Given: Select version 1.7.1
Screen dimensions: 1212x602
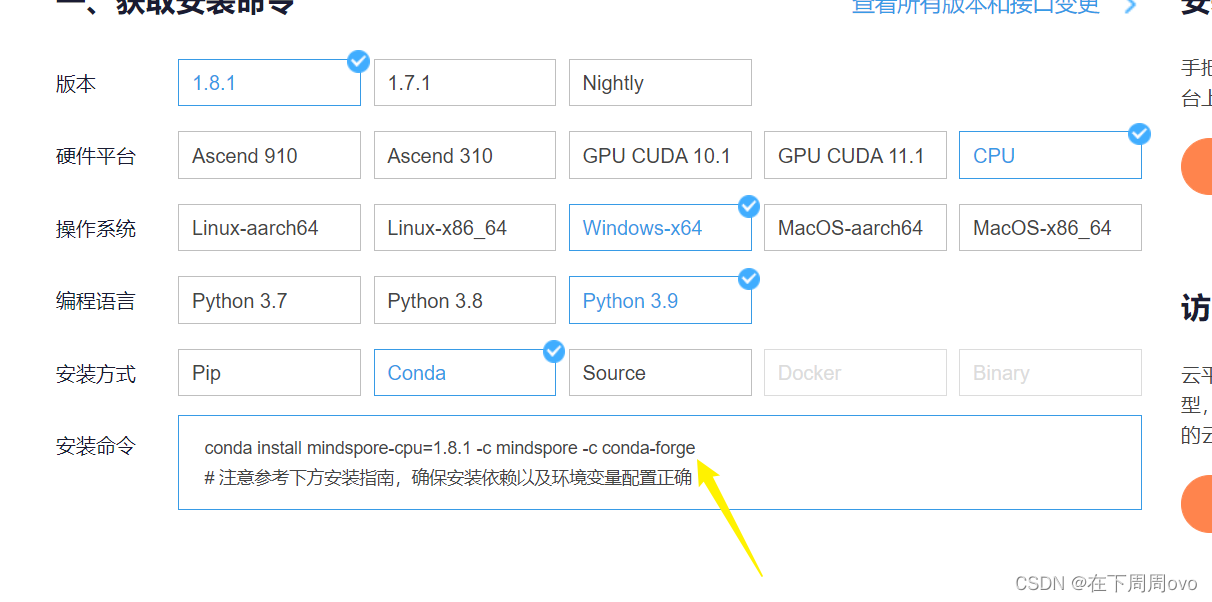Looking at the screenshot, I should tap(464, 83).
